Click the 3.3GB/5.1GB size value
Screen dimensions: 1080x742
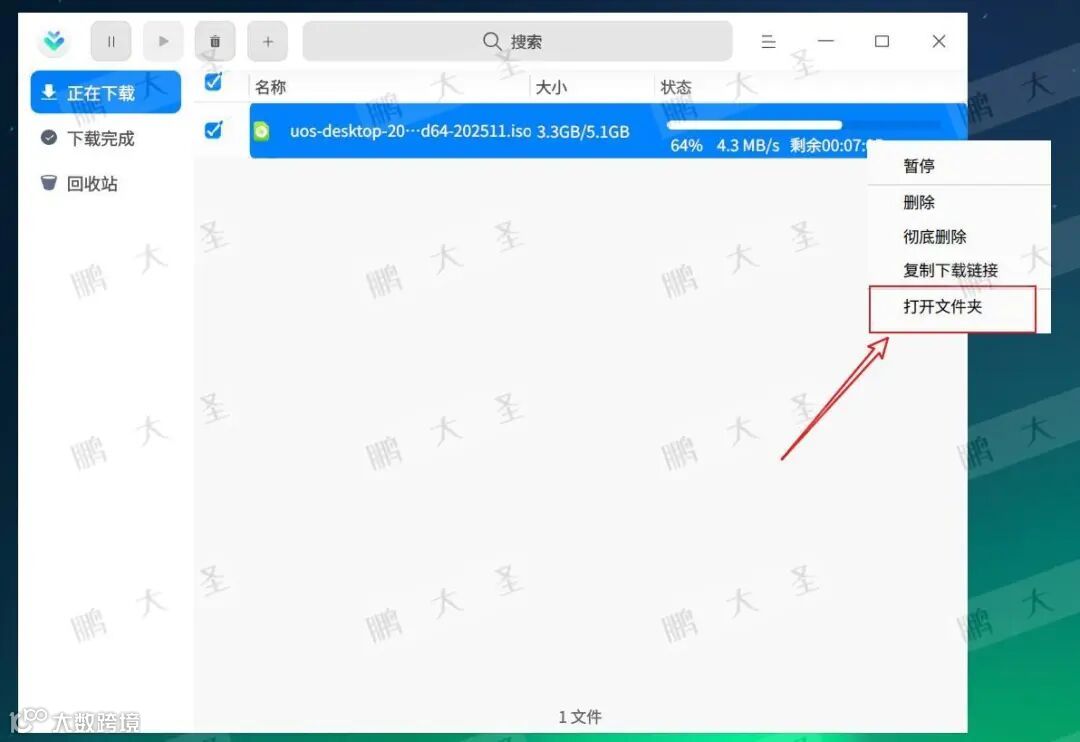click(x=583, y=132)
